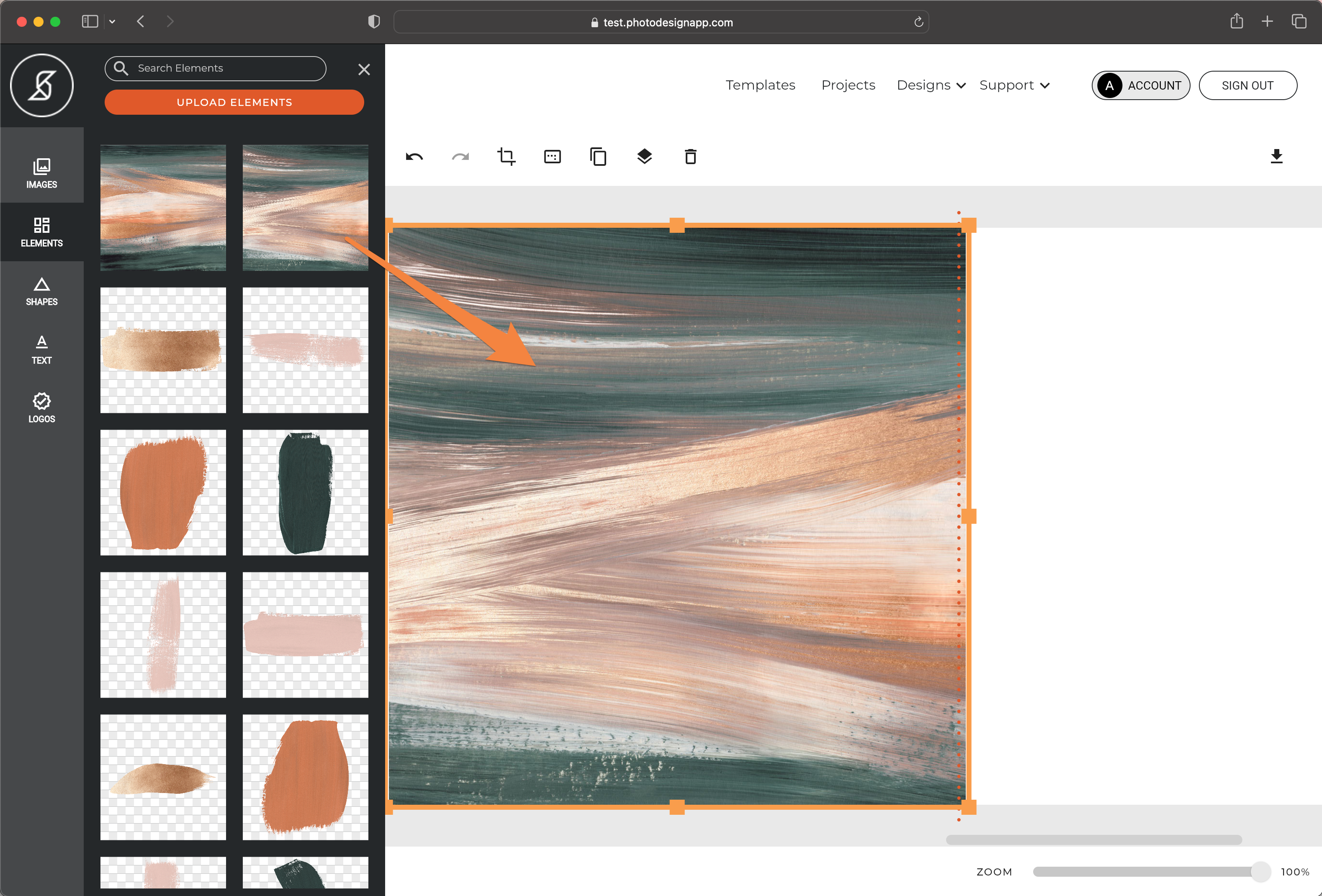Open the Logos panel
The height and width of the screenshot is (896, 1322).
(41, 408)
